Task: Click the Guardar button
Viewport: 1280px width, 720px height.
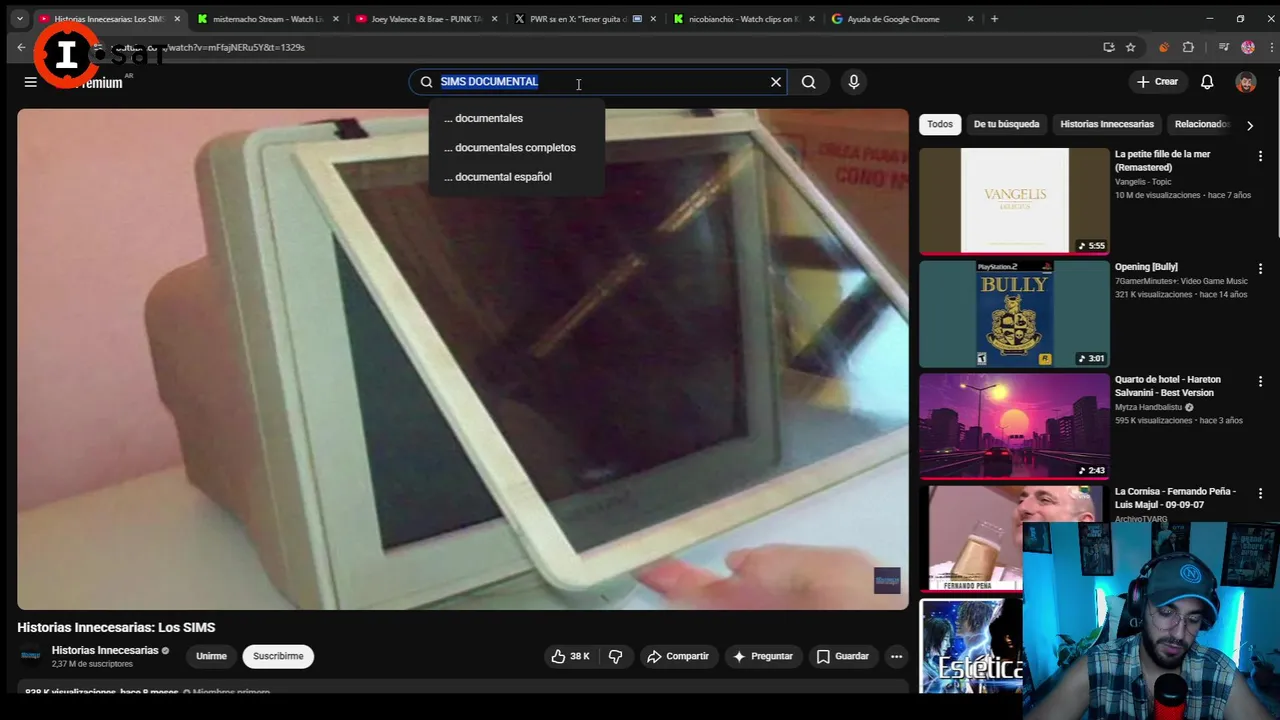Action: [x=842, y=656]
